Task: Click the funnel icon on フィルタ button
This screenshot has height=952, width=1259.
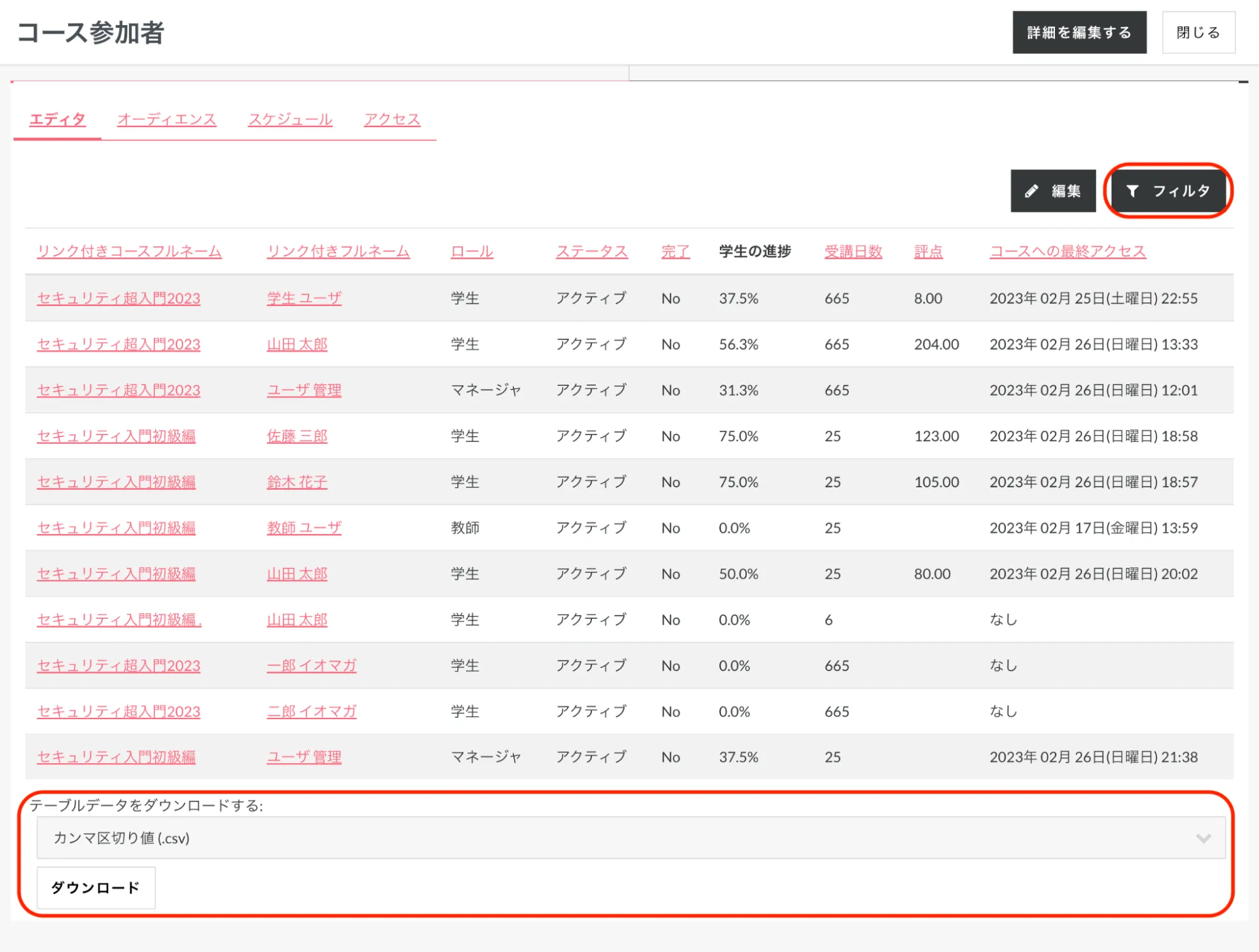Action: [1132, 191]
